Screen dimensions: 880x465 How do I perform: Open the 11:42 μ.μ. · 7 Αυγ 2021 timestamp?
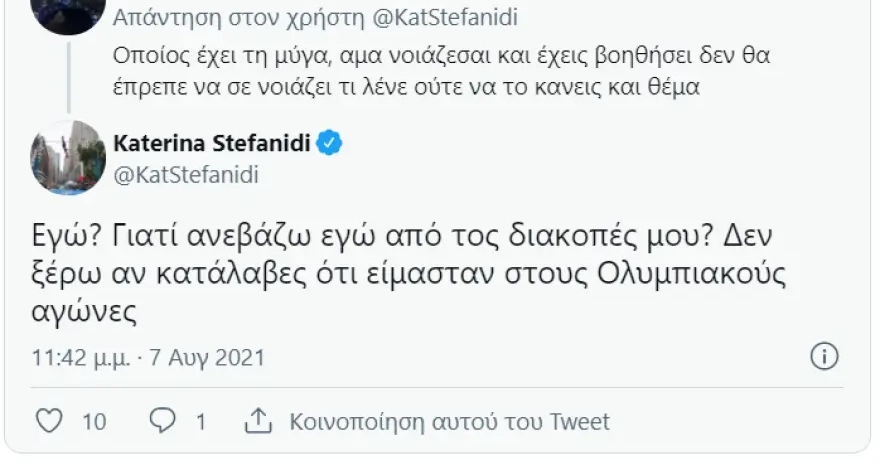click(x=149, y=357)
